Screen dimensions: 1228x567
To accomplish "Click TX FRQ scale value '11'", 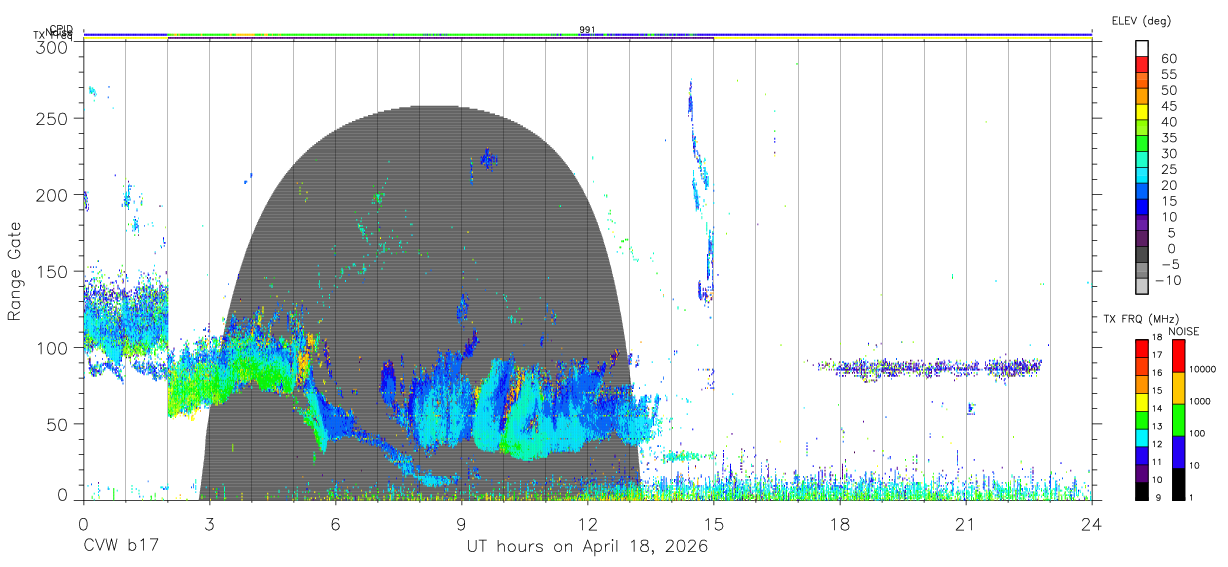I will coord(1157,462).
